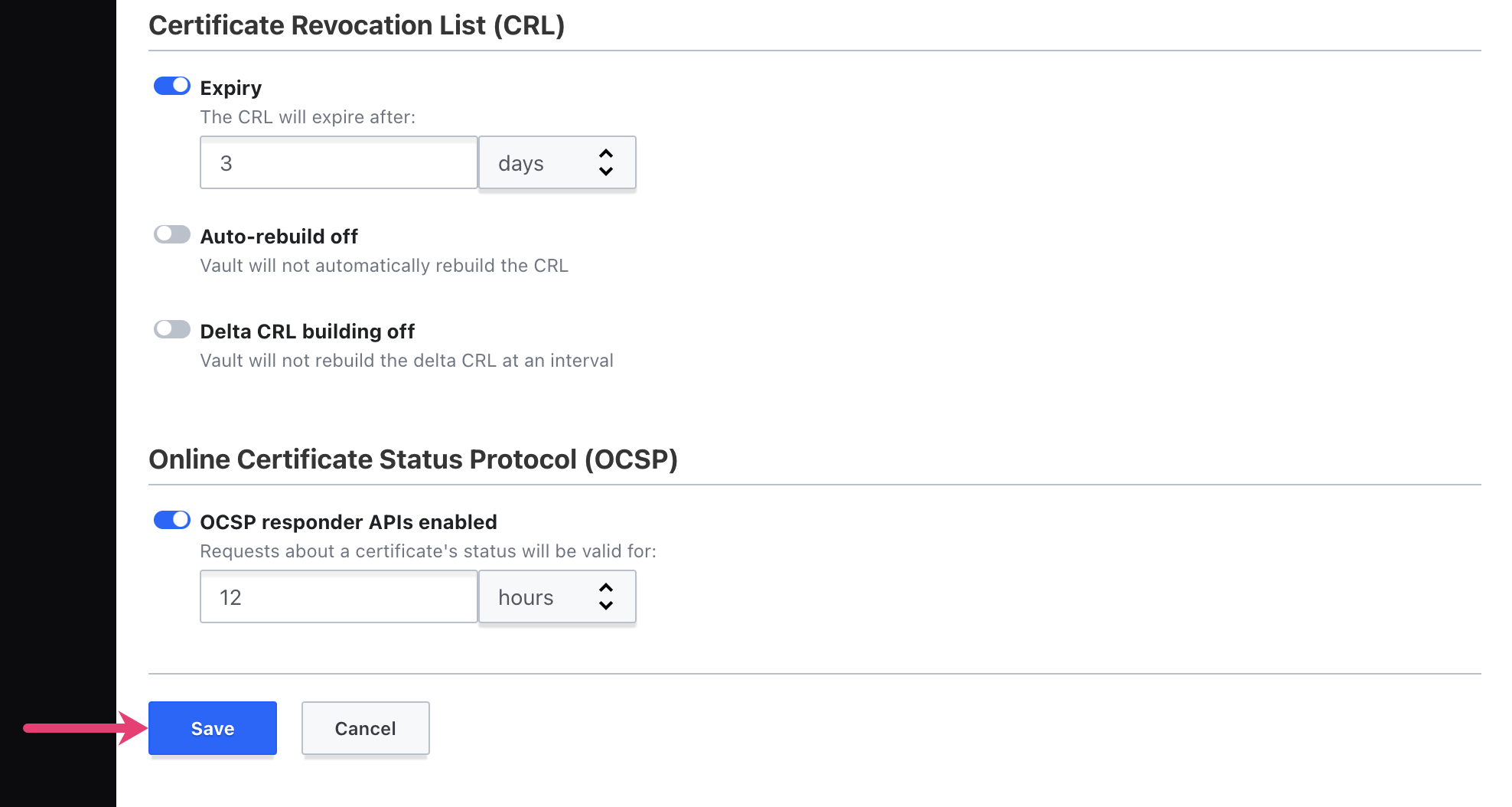
Task: Click the CRL expiry value field showing 3
Action: pyautogui.click(x=337, y=162)
